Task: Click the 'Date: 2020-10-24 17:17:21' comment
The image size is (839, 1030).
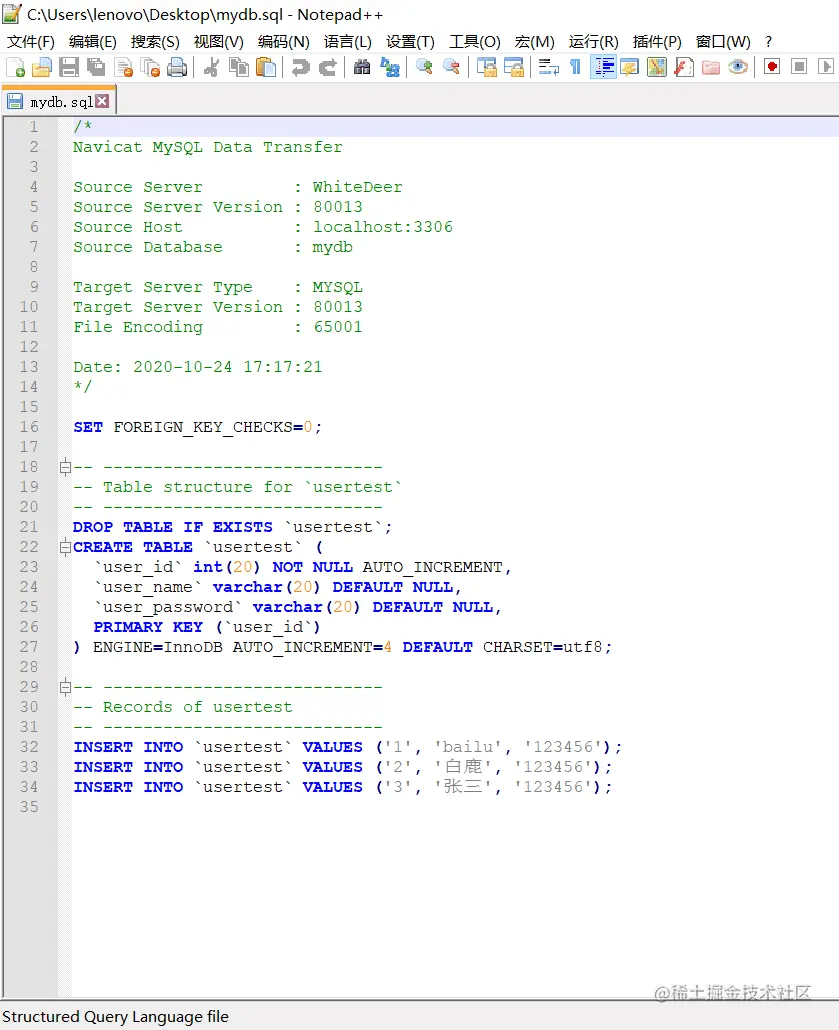Action: [198, 367]
